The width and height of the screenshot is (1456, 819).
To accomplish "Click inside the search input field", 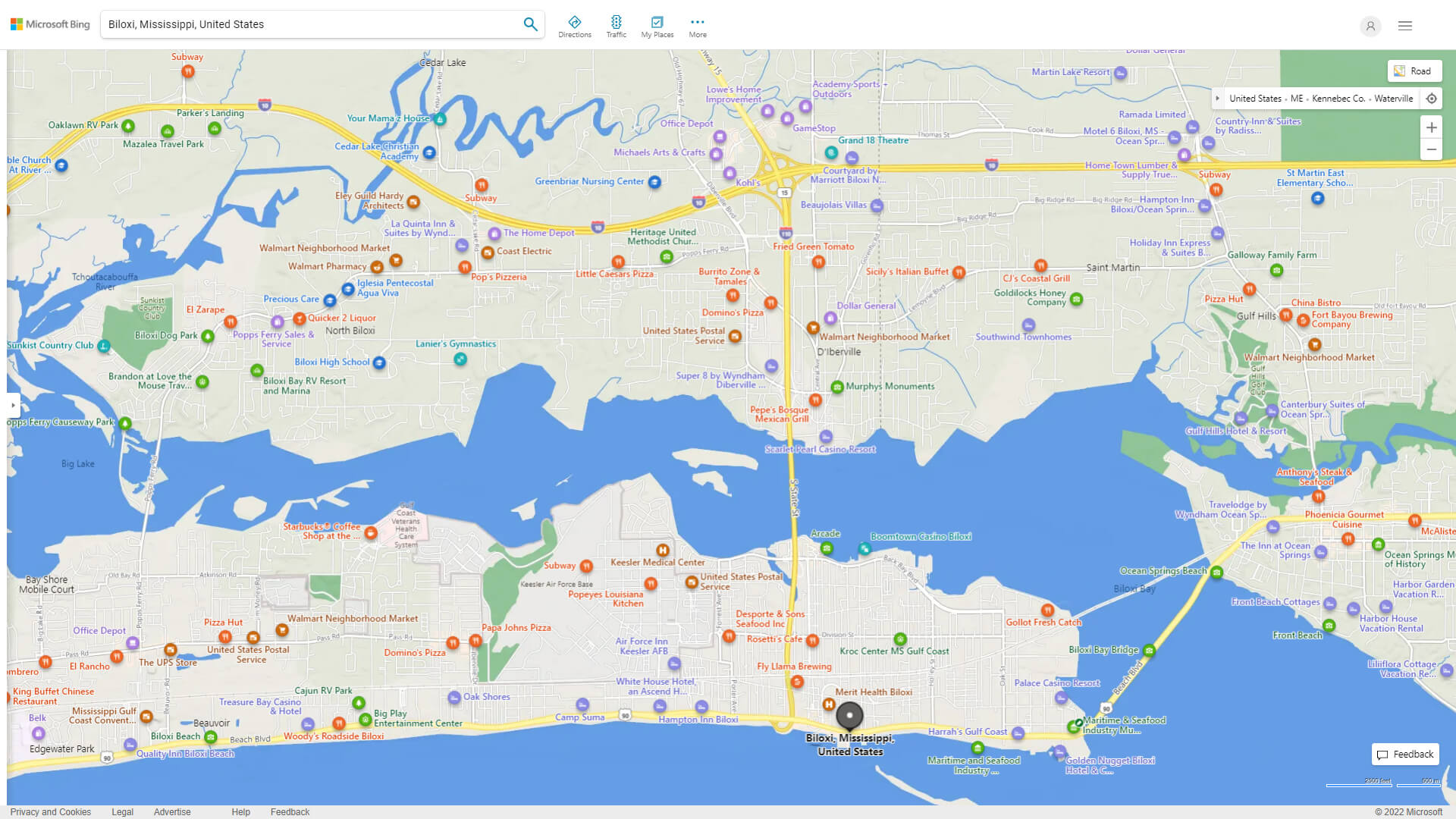I will 303,24.
